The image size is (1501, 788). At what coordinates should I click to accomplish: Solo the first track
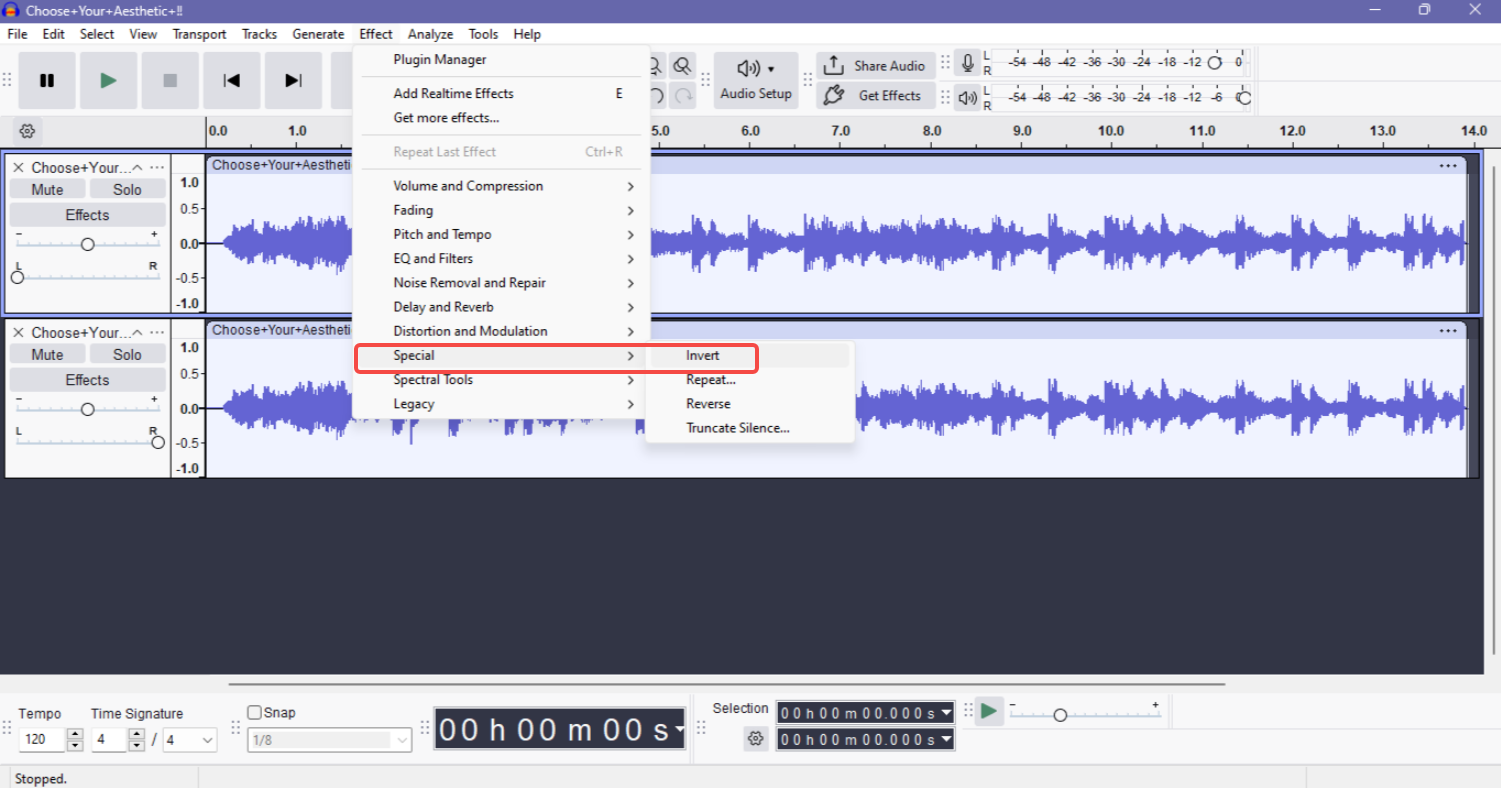click(127, 190)
